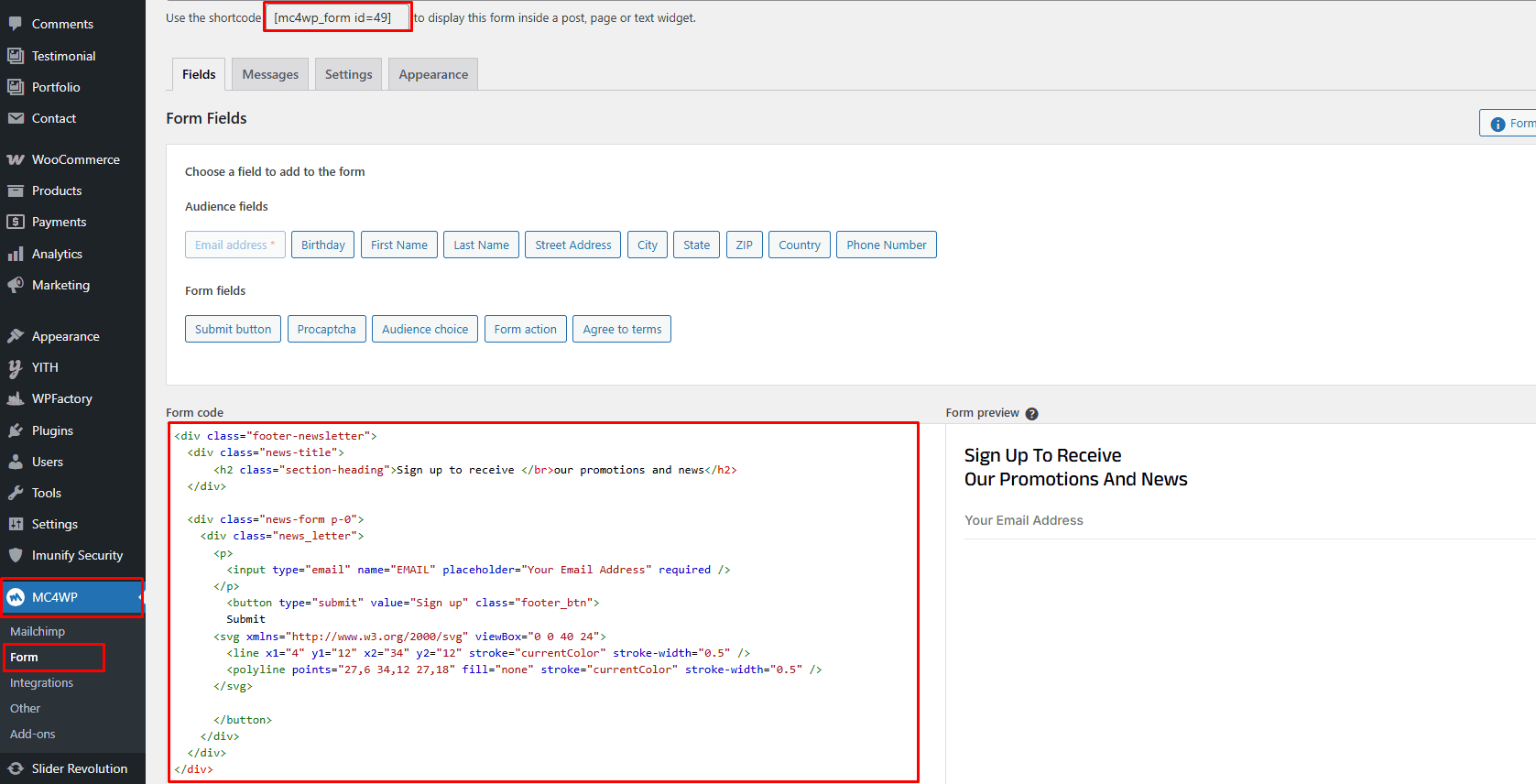Click the WPFactory icon
The height and width of the screenshot is (784, 1536).
click(16, 398)
